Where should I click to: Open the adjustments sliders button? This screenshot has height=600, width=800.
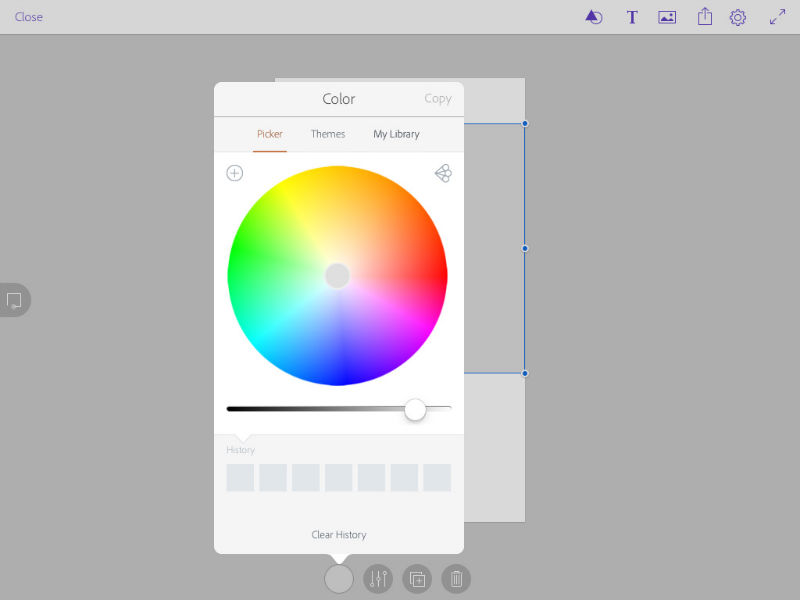(x=378, y=578)
